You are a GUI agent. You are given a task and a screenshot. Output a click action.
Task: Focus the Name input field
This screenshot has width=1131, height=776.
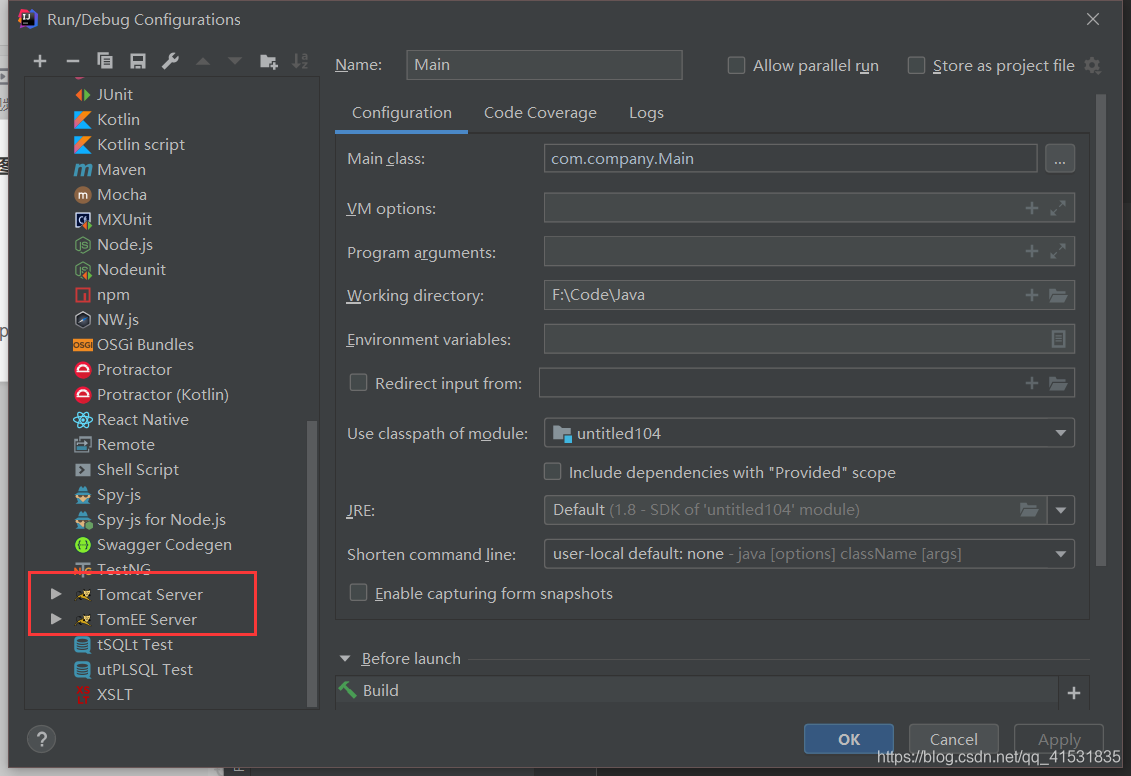(545, 65)
